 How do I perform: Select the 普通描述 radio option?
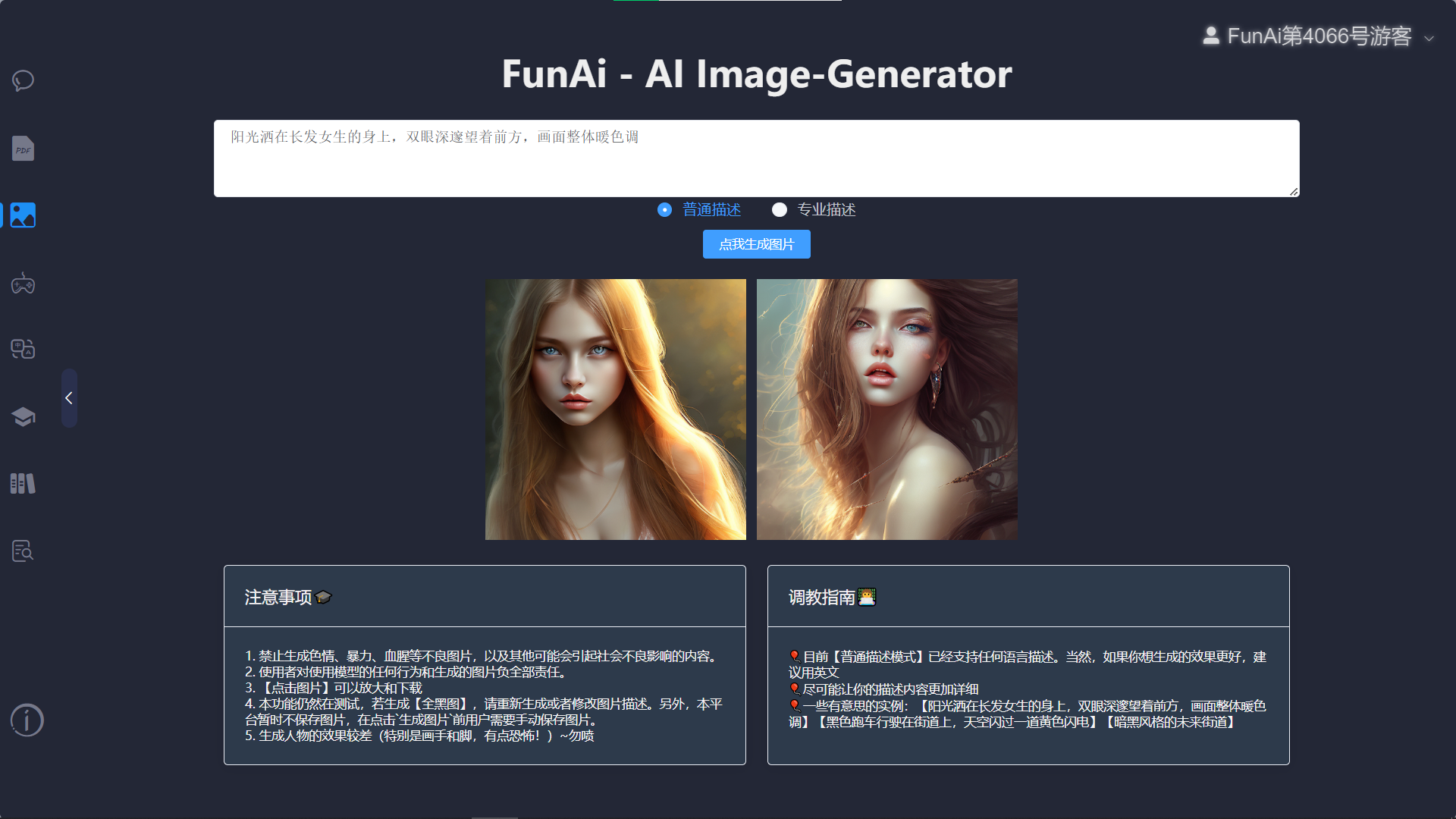(x=665, y=210)
